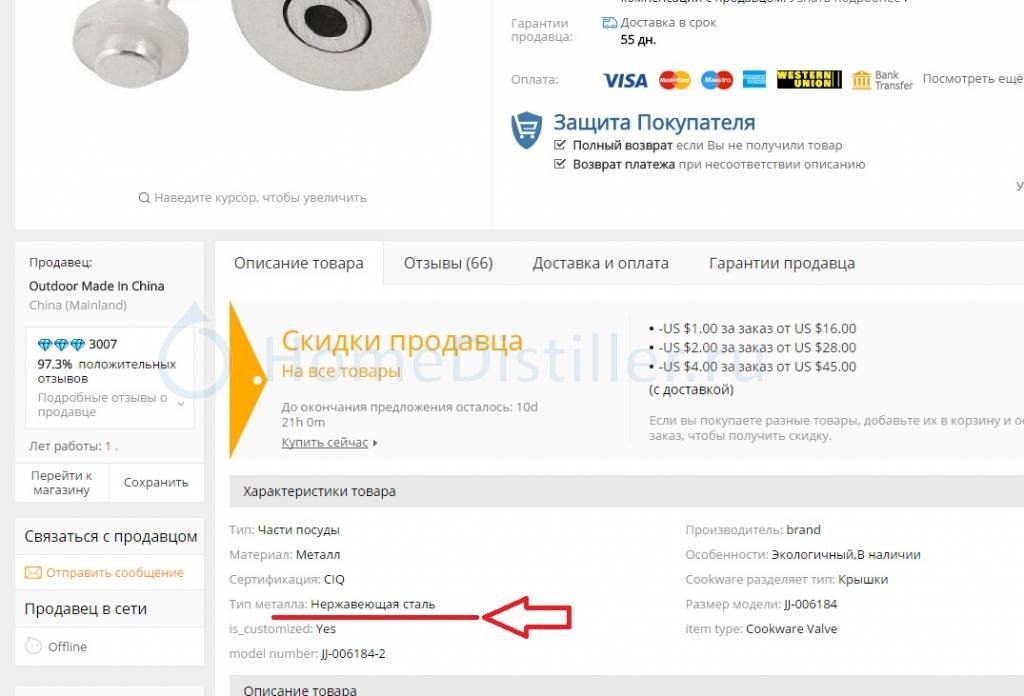Open the Доставка и оплата tab
Screen dimensions: 1024x696
pyautogui.click(x=600, y=263)
